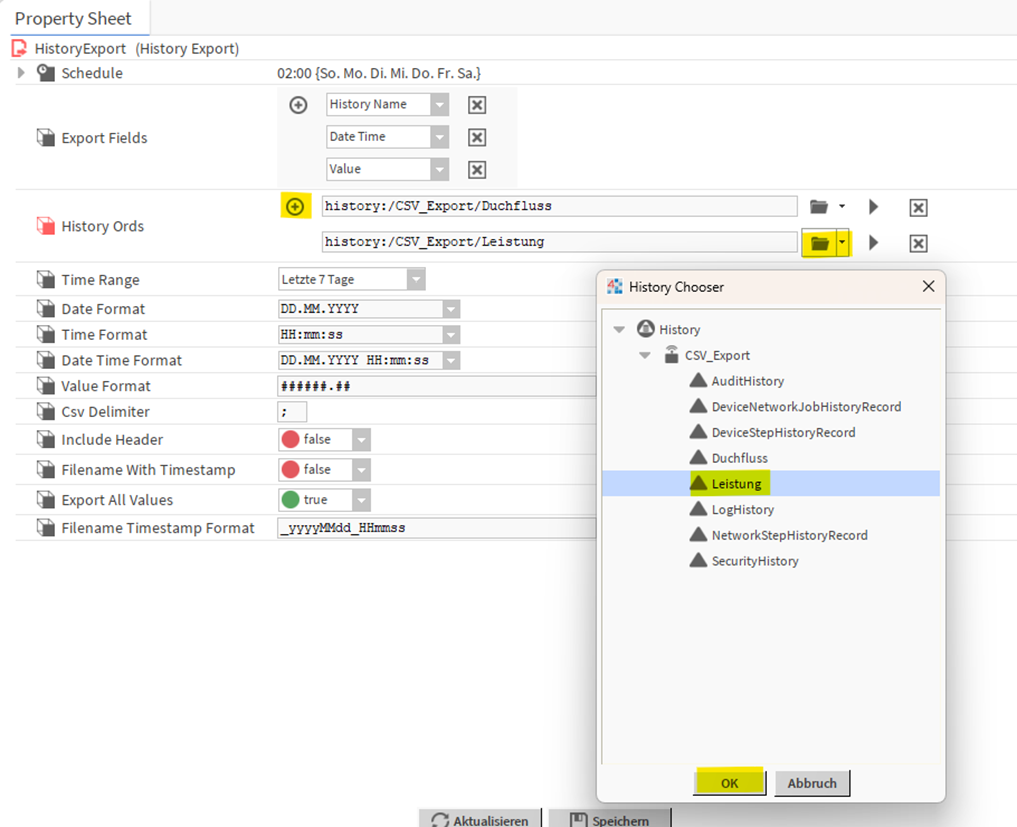Click the AuditHistory triangle icon
Viewport: 1017px width, 827px height.
[x=698, y=380]
